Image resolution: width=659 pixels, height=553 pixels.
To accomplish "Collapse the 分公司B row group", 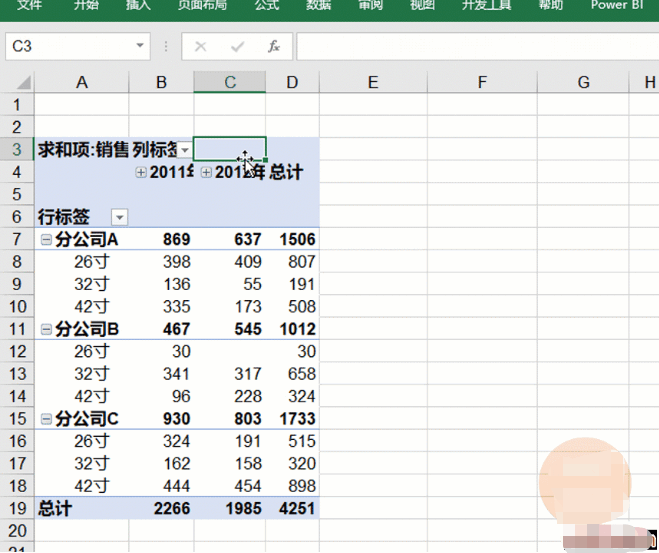I will pyautogui.click(x=46, y=329).
